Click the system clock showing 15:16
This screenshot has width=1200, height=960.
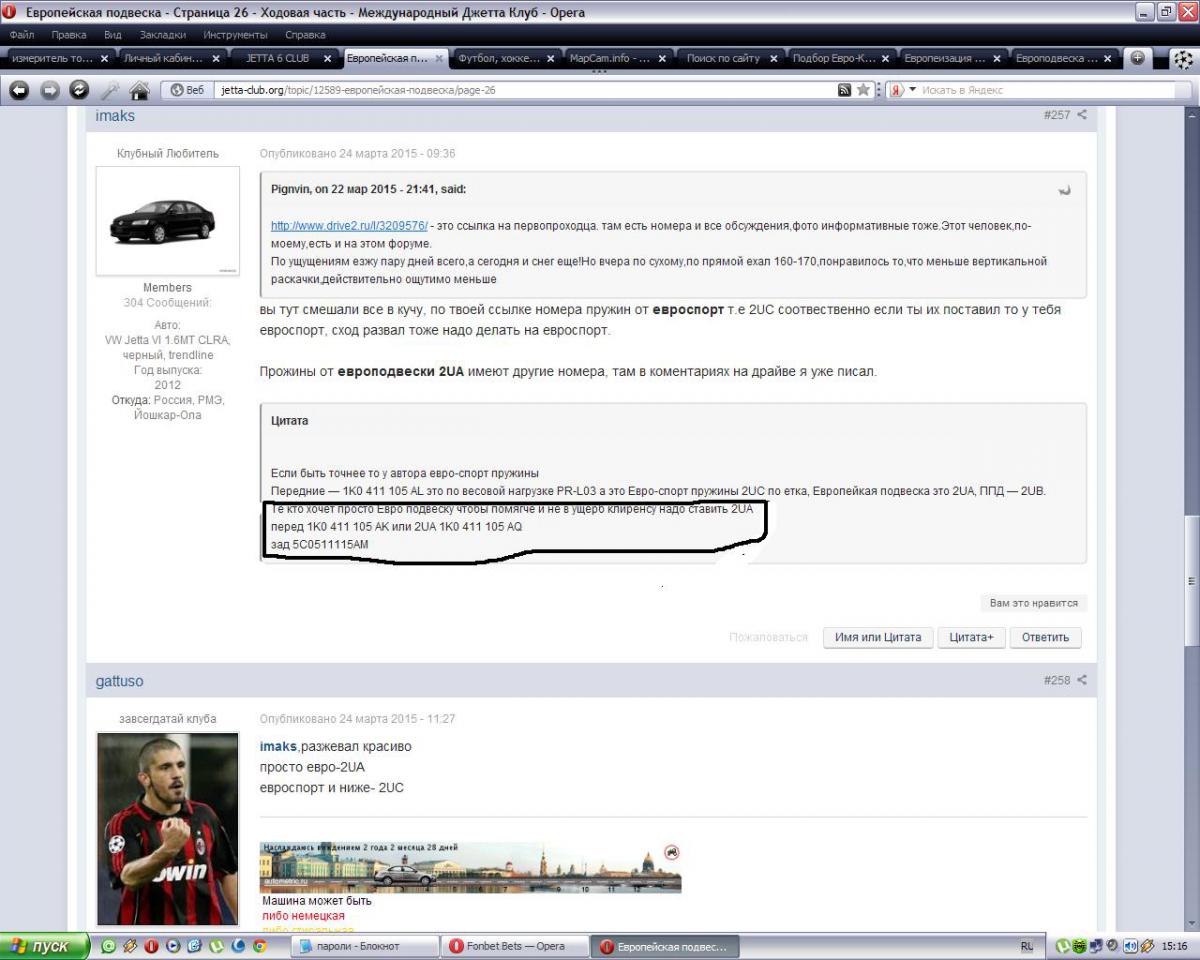[1174, 945]
